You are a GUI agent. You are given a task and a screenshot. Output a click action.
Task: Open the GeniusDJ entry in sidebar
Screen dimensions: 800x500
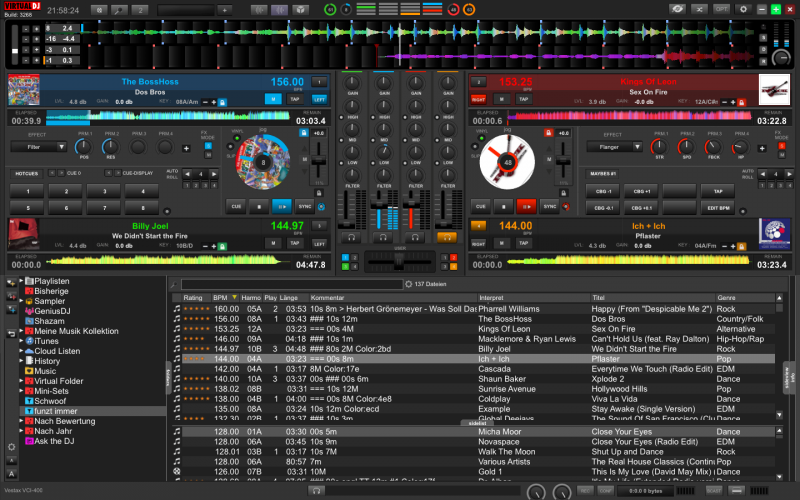coord(54,311)
